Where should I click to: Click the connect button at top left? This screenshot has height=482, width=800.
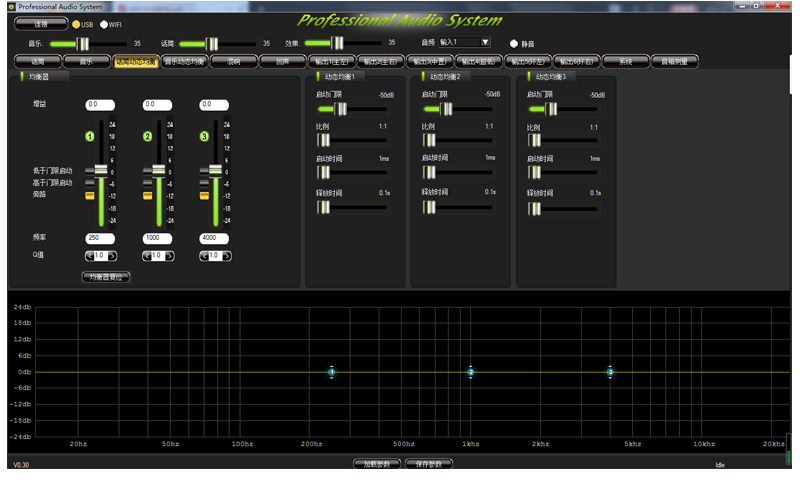tap(41, 24)
